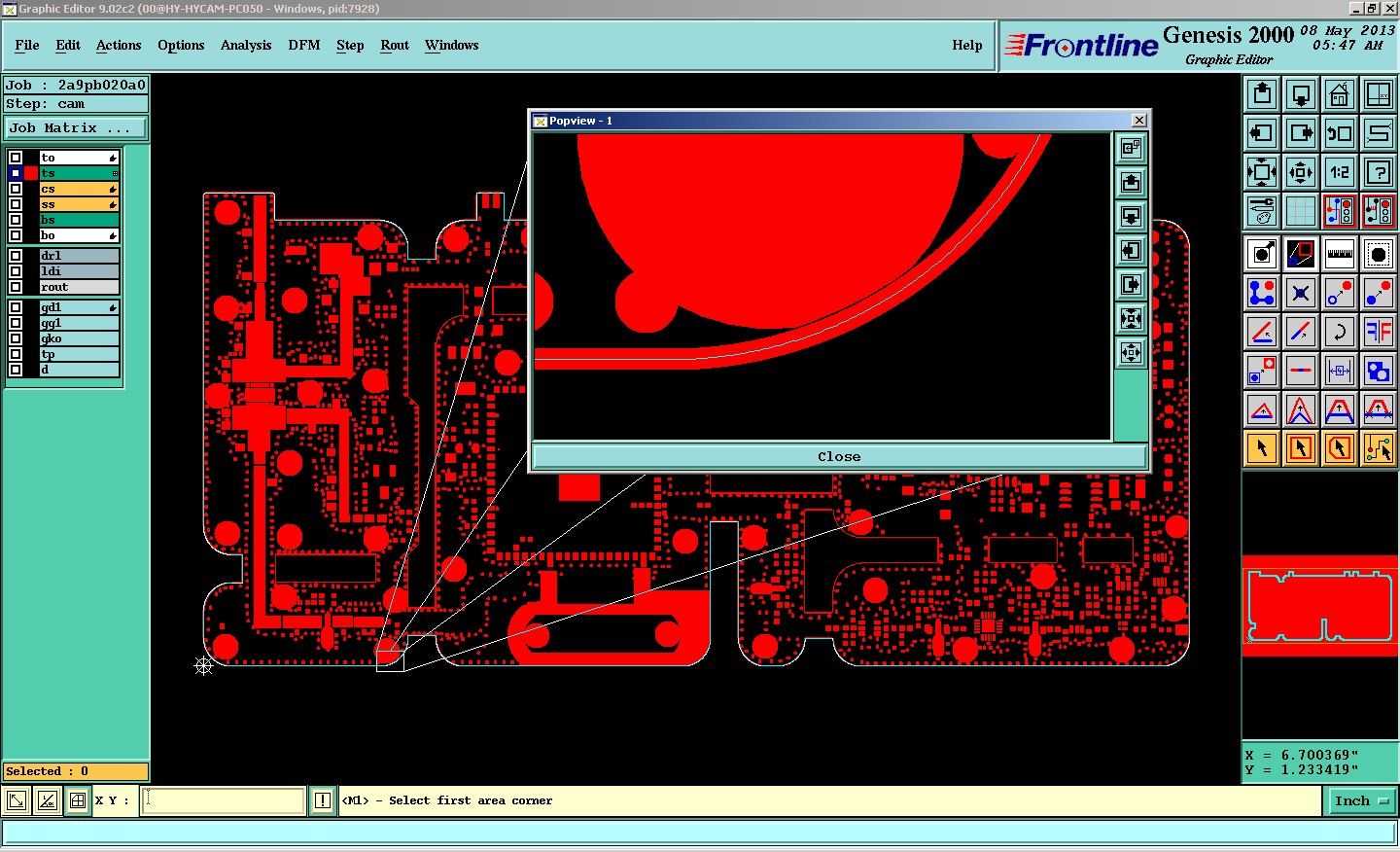Click the exclamation mark button beside XY field
1400x852 pixels.
(323, 801)
